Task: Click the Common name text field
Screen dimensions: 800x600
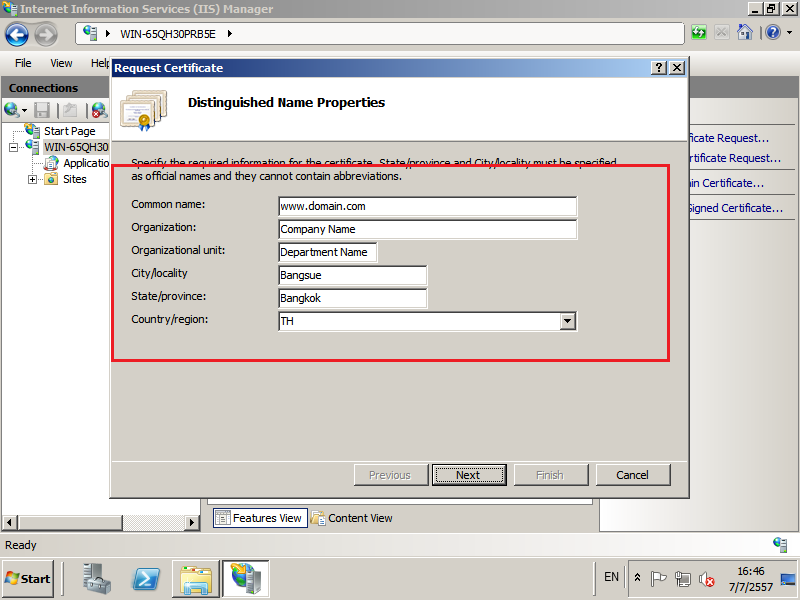Action: (427, 206)
